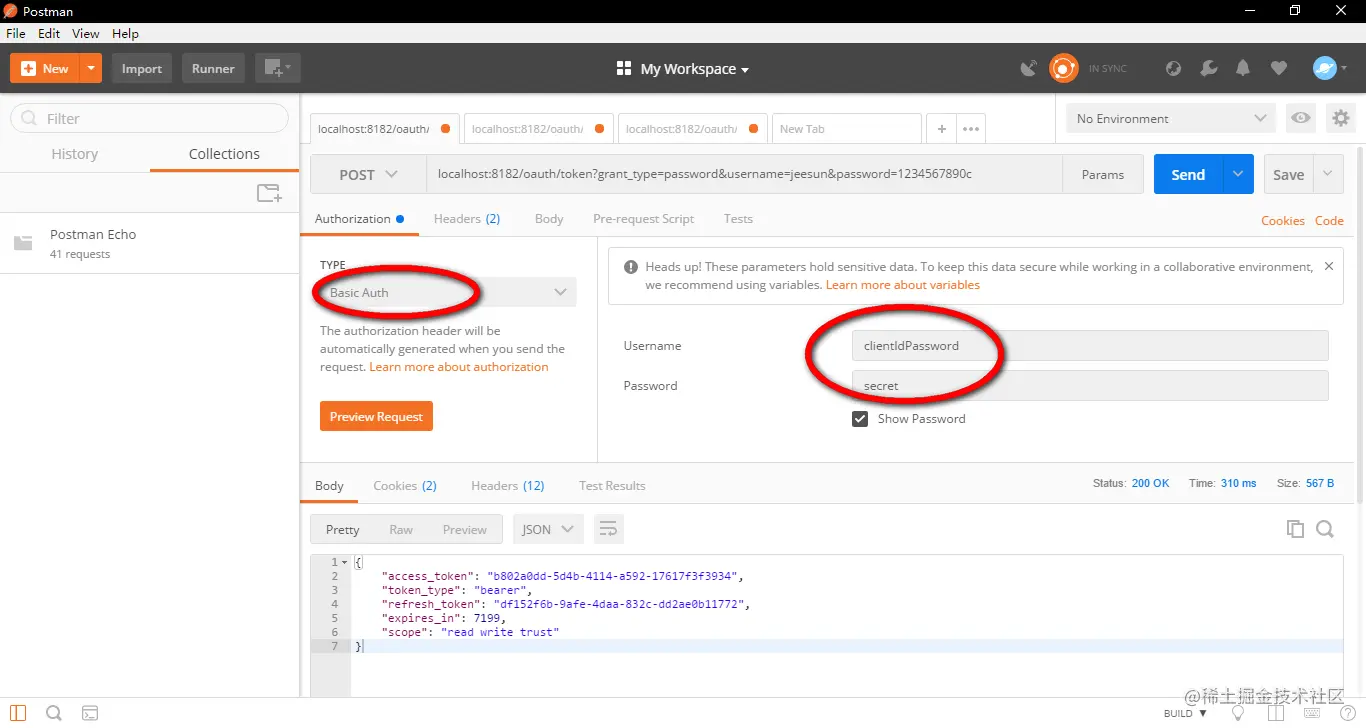Image resolution: width=1366 pixels, height=728 pixels.
Task: Switch response view to Preview
Action: [465, 529]
